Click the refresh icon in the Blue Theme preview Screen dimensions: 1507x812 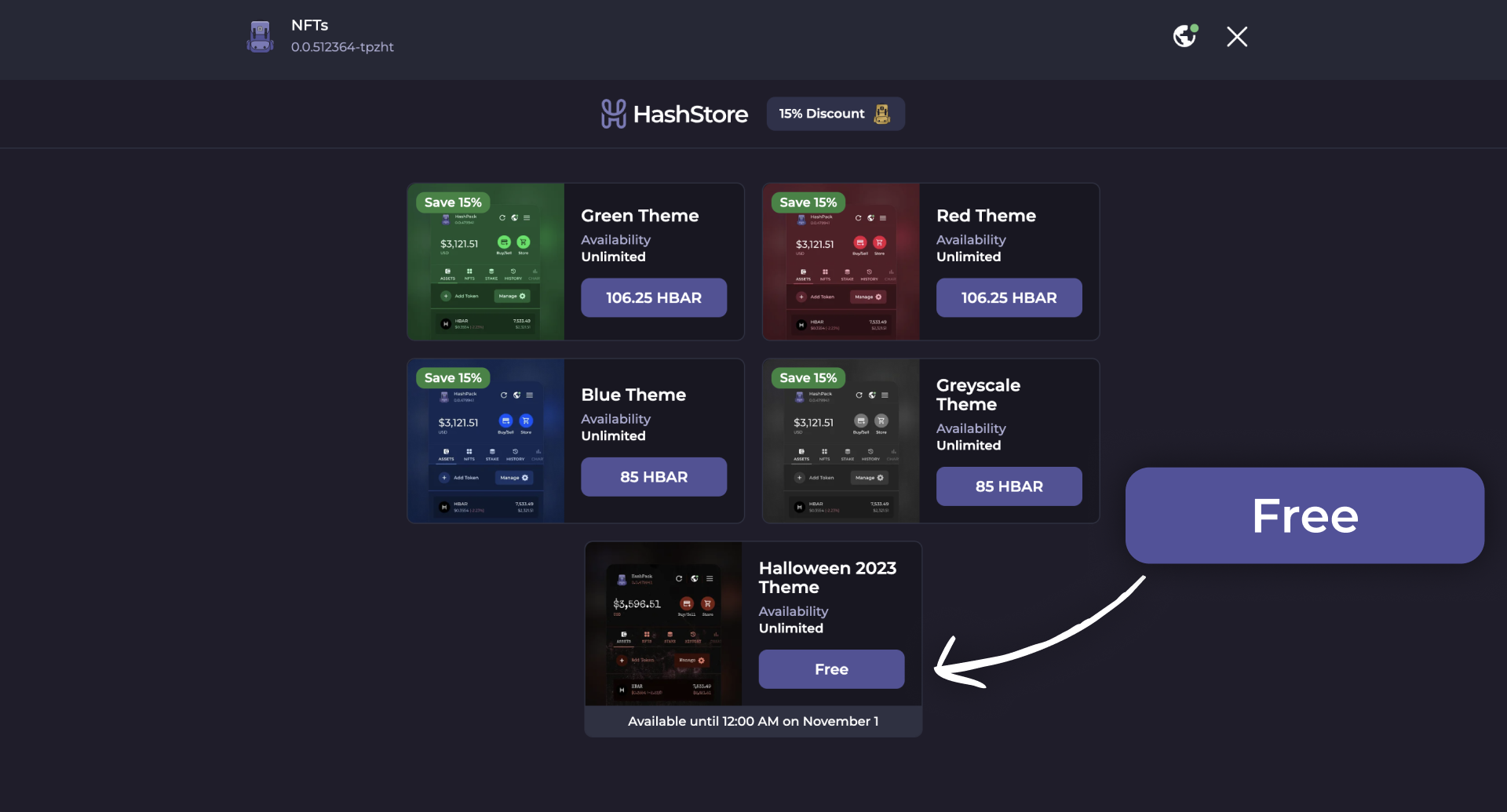[x=502, y=396]
